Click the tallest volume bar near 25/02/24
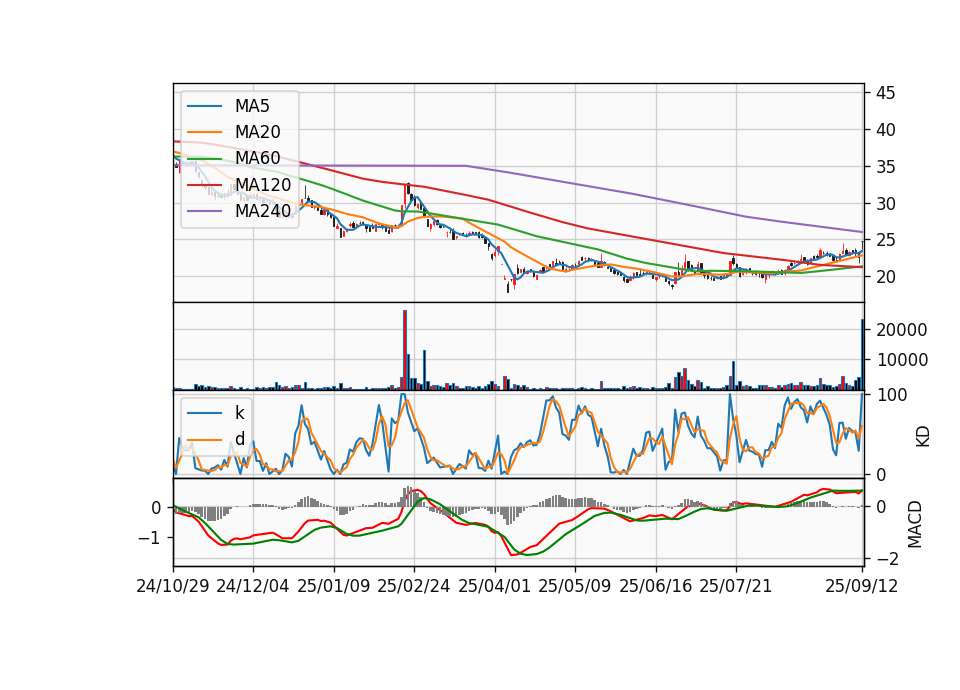The height and width of the screenshot is (690, 960). click(x=405, y=350)
